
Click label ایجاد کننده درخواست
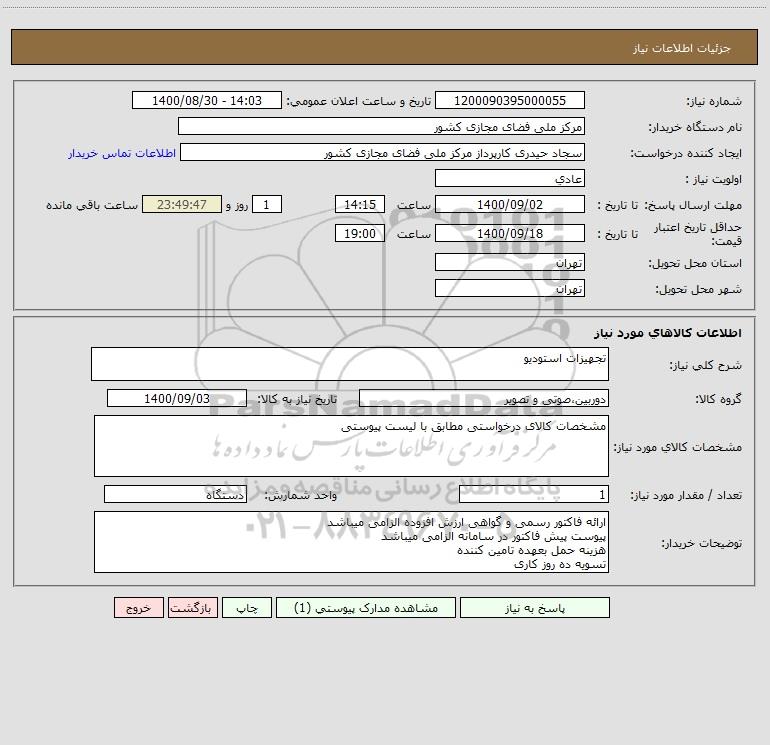pyautogui.click(x=686, y=153)
